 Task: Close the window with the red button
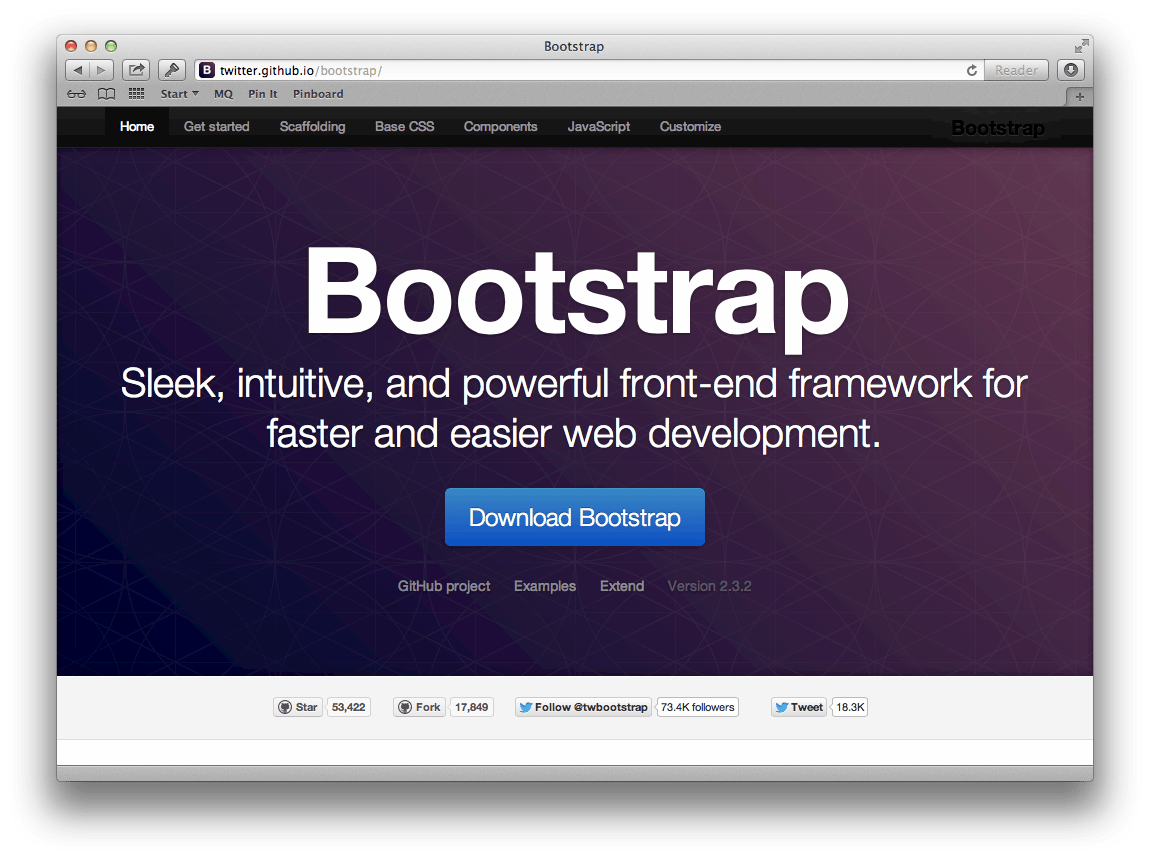click(x=71, y=45)
